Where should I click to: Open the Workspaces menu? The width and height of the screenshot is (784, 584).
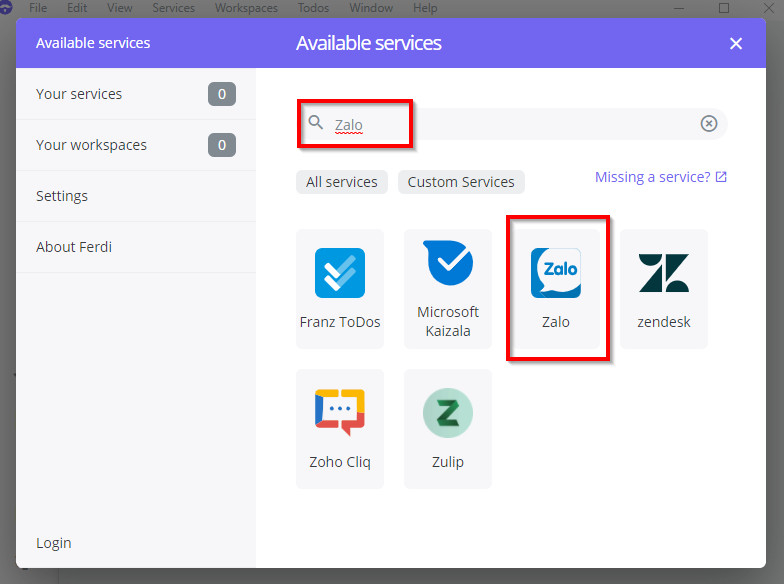point(246,8)
